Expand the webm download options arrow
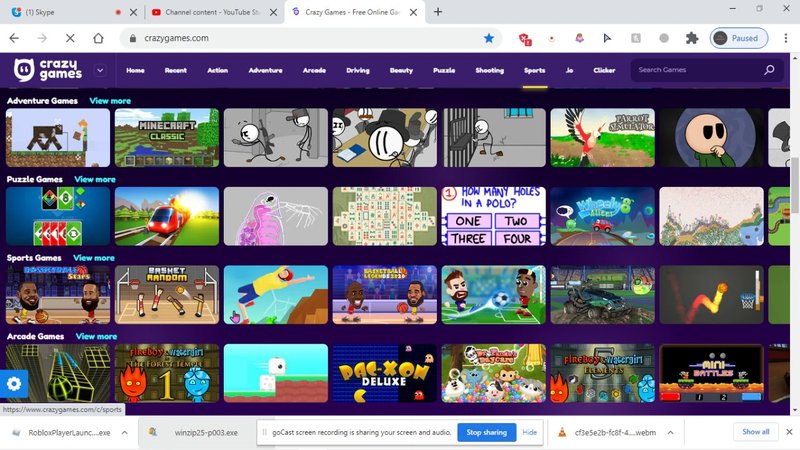Image resolution: width=800 pixels, height=450 pixels. [670, 433]
